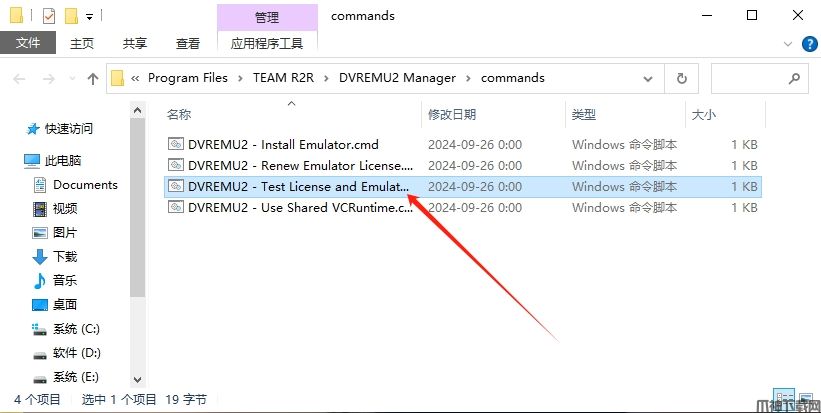Select 此电脑 in navigation pane
The image size is (821, 413).
pyautogui.click(x=52, y=161)
